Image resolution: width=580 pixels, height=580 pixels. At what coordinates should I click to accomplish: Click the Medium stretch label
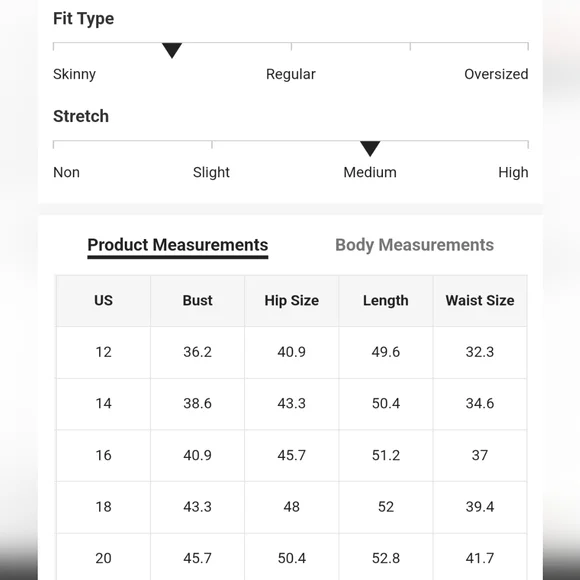tap(370, 172)
